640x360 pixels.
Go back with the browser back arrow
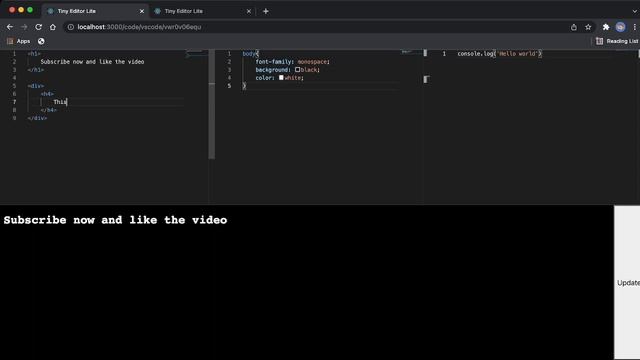coord(10,27)
